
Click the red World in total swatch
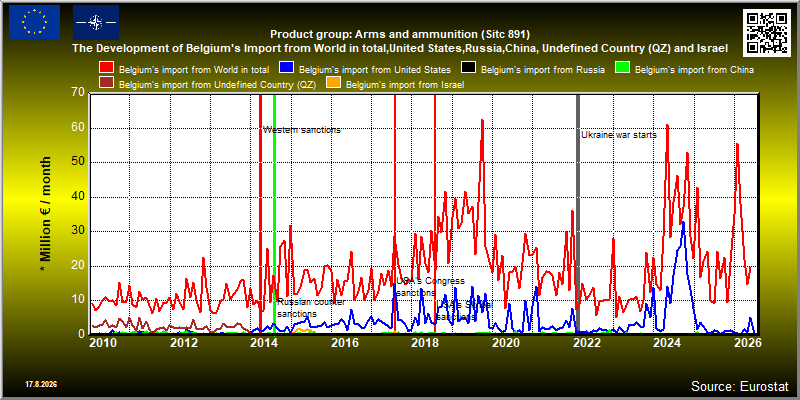click(x=106, y=69)
